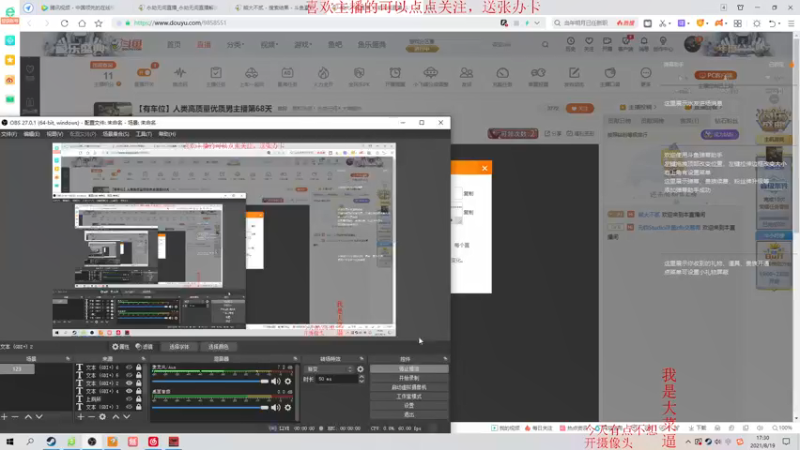The height and width of the screenshot is (450, 800).
Task: Click Douyu site search magnifier icon
Action: point(545,44)
